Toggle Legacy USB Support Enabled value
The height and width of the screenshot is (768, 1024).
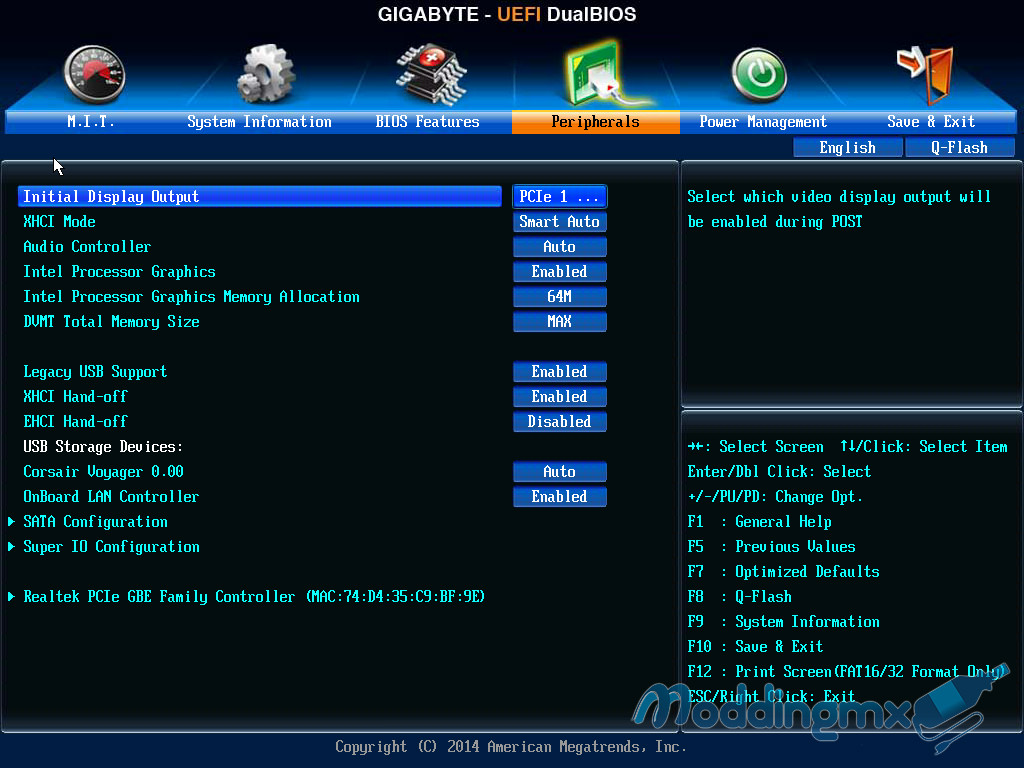560,372
